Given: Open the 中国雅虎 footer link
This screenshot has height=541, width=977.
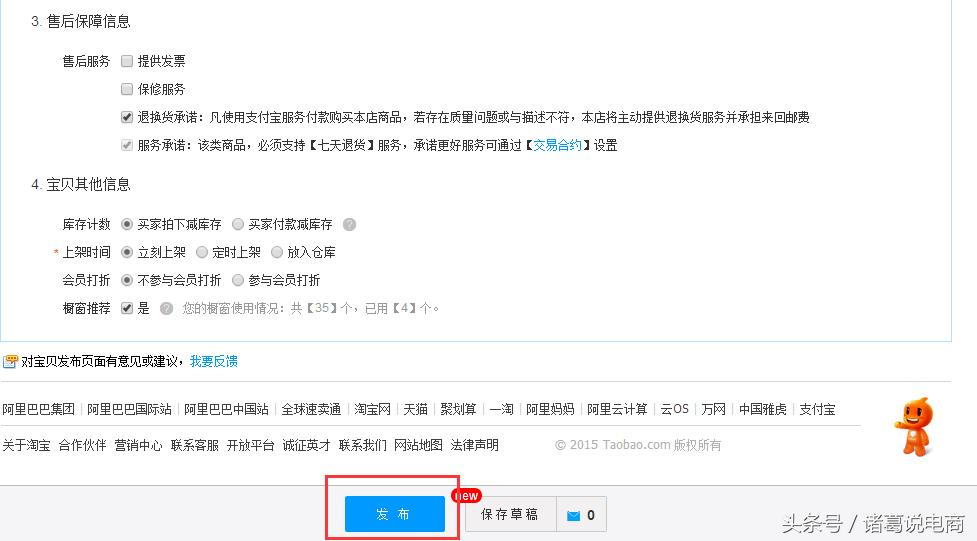Looking at the screenshot, I should click(763, 409).
